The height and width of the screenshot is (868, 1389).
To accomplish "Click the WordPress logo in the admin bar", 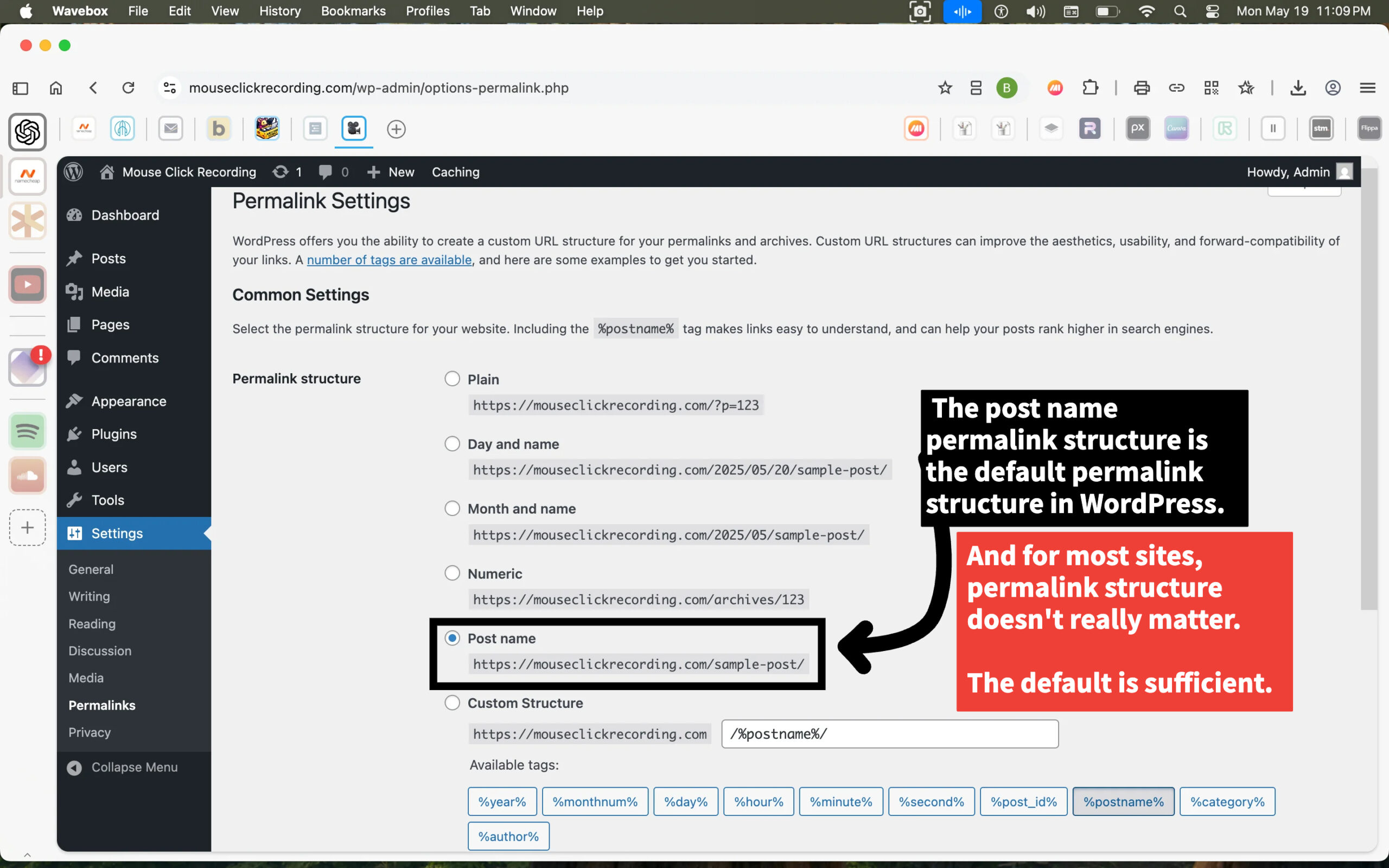I will coord(73,171).
